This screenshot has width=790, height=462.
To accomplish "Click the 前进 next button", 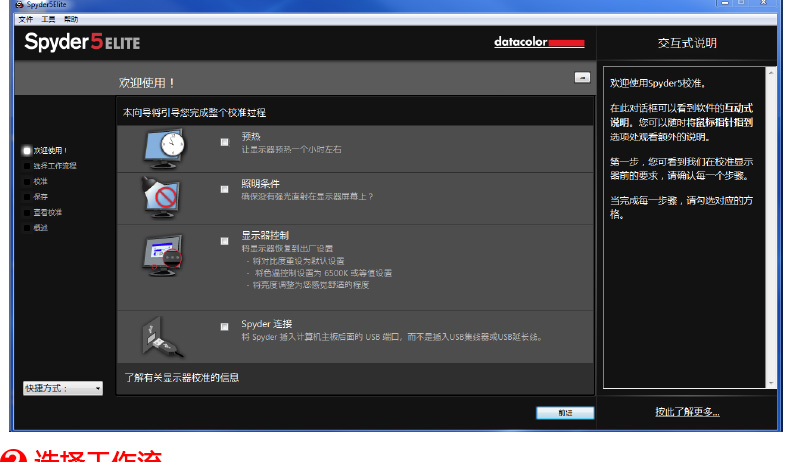I will 565,413.
